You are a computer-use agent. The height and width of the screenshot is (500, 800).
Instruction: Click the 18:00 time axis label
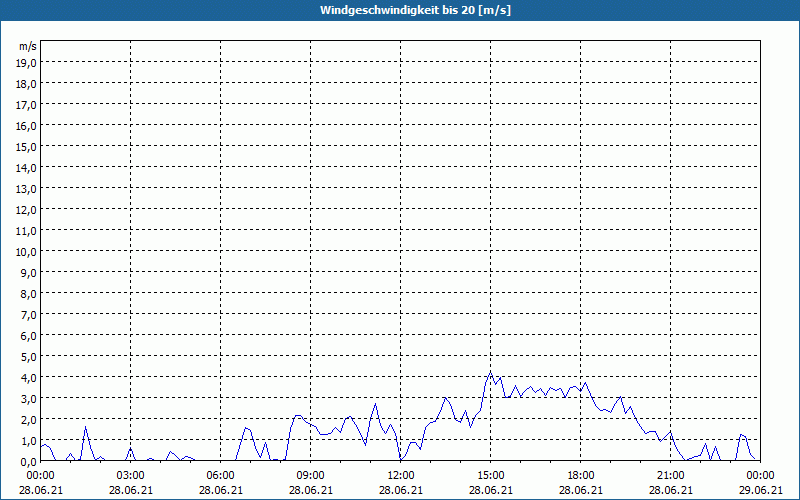(581, 476)
